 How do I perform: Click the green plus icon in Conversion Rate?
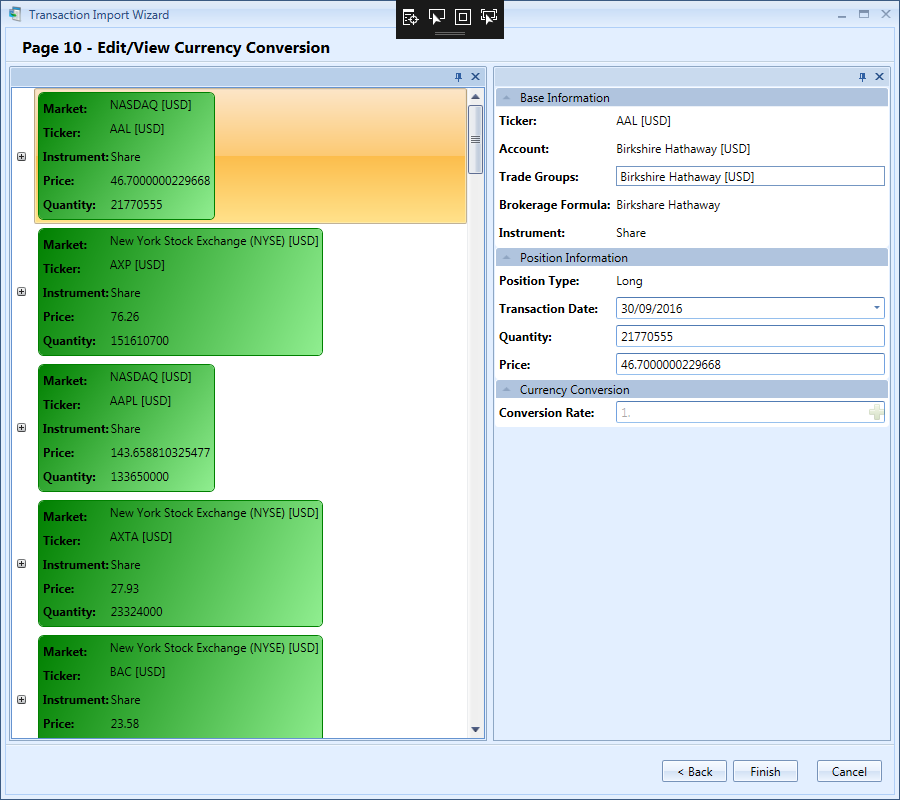[876, 412]
